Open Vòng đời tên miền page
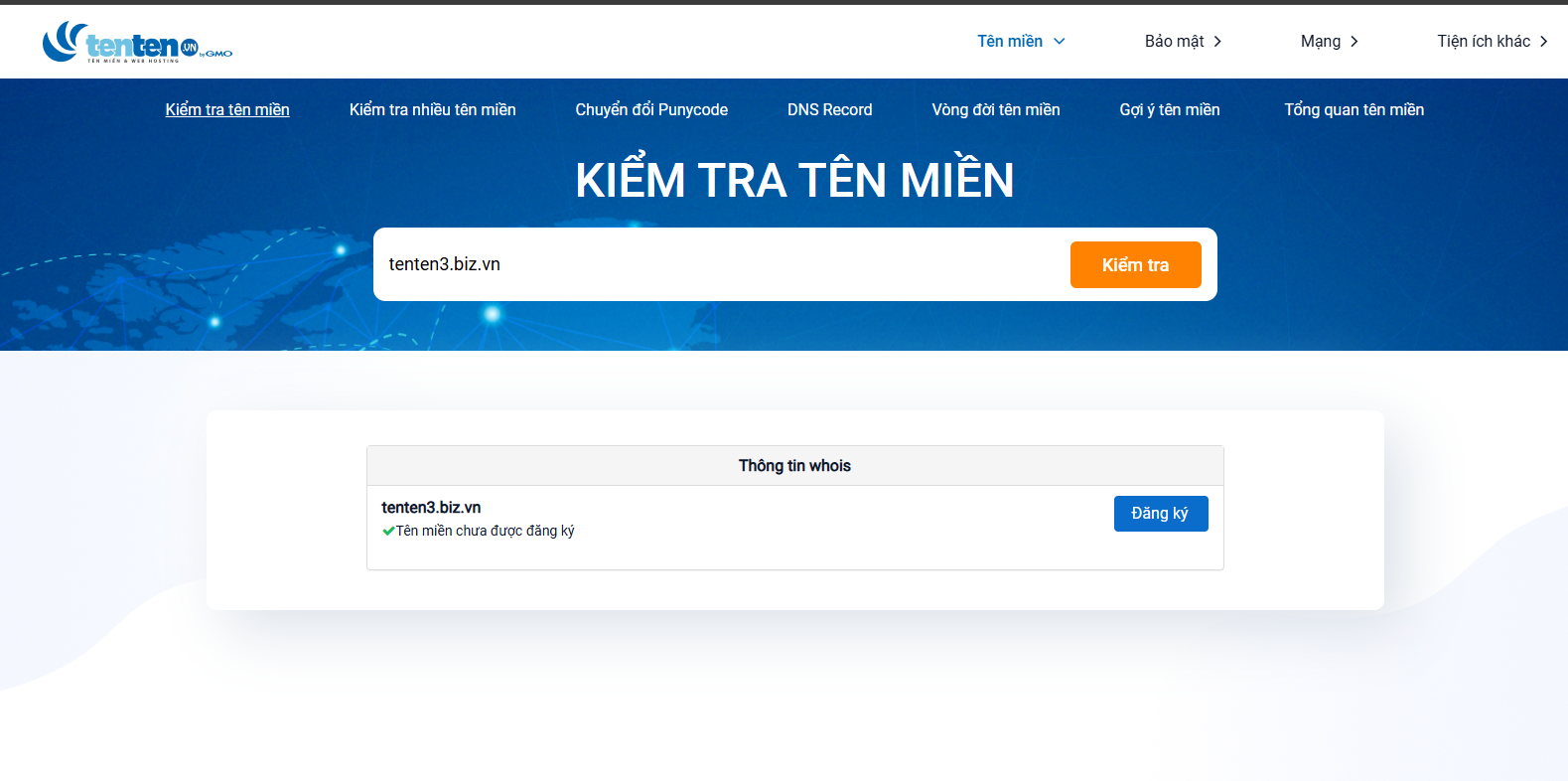The width and height of the screenshot is (1568, 781). point(996,109)
